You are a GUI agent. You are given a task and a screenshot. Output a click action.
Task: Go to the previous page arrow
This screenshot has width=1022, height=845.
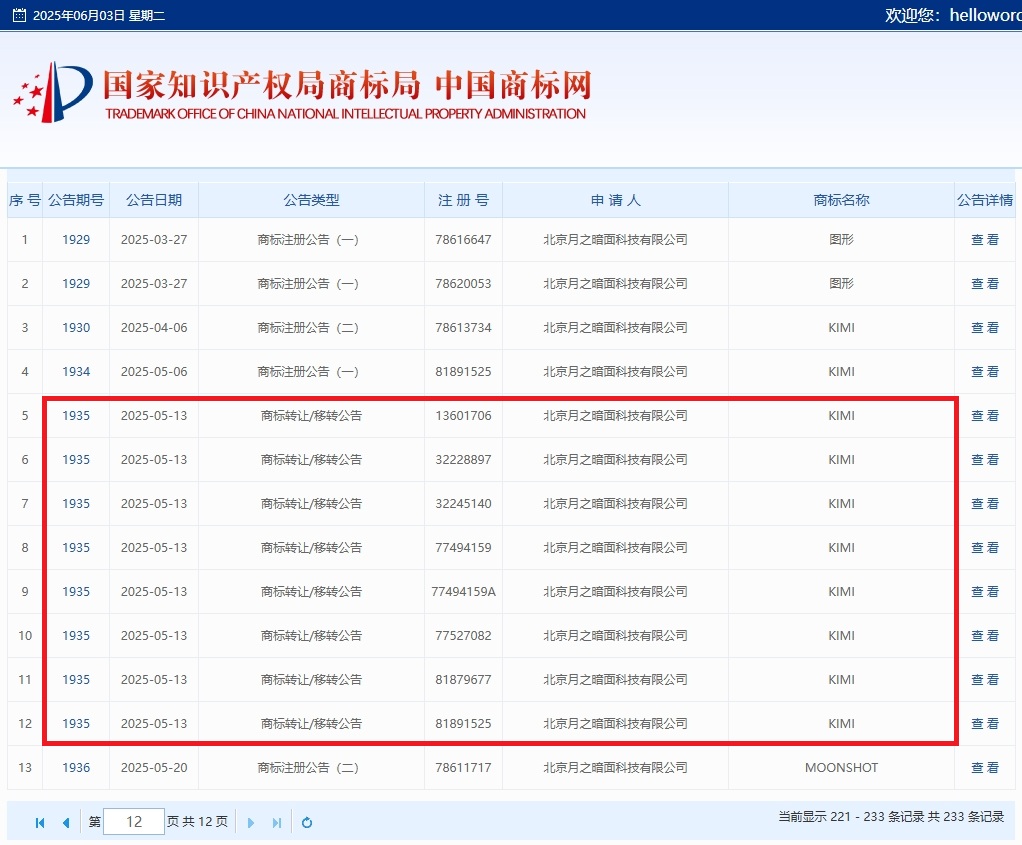(66, 823)
